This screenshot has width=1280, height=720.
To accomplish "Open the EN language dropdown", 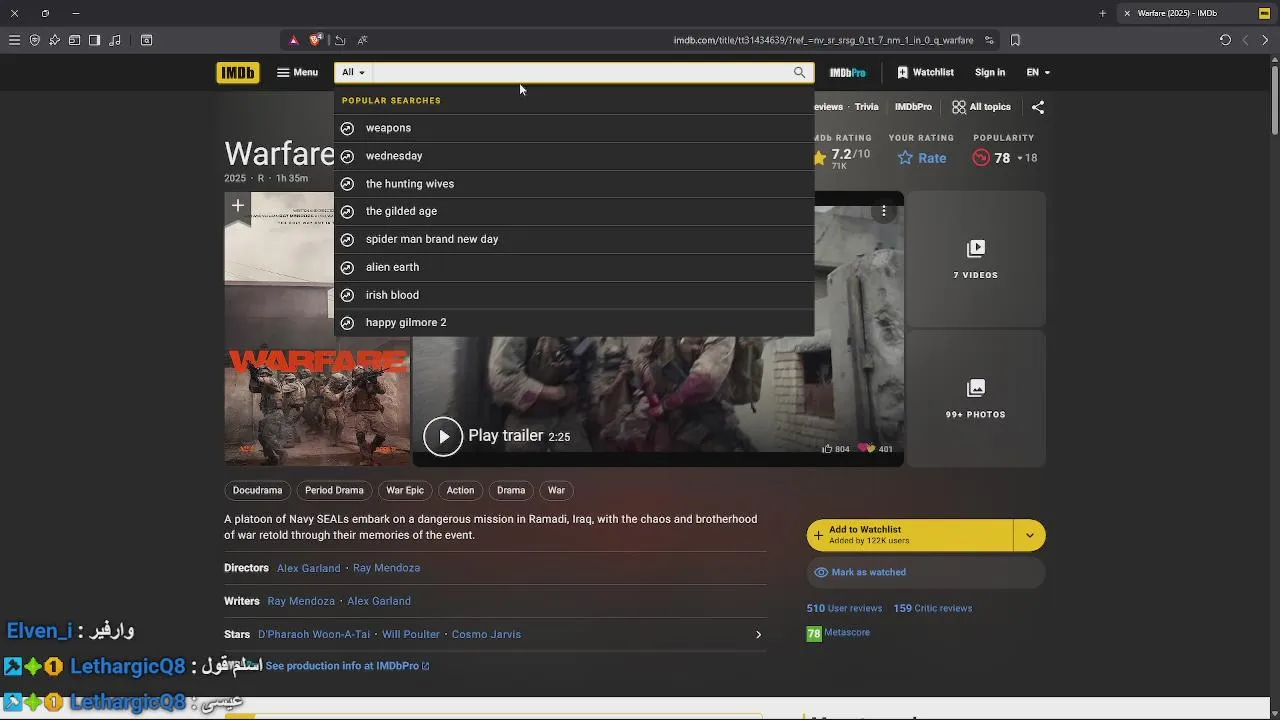I will click(x=1038, y=72).
